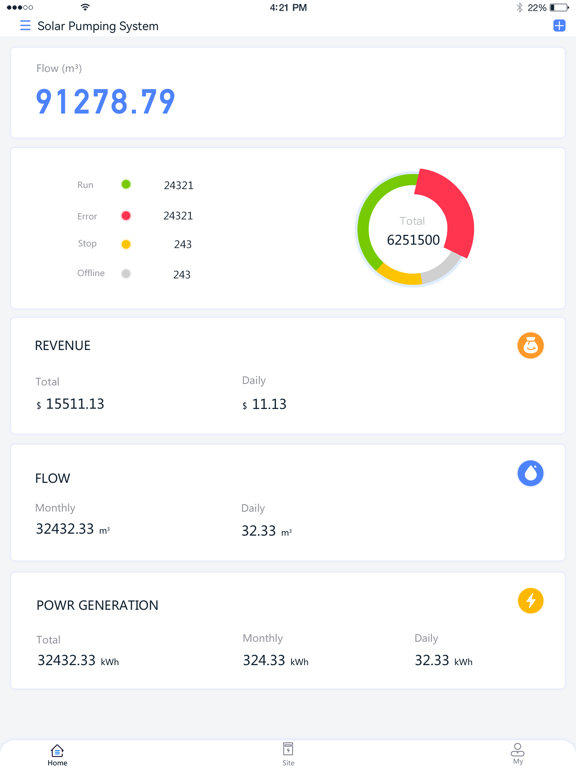
Task: Go to the Home tab
Action: [57, 755]
